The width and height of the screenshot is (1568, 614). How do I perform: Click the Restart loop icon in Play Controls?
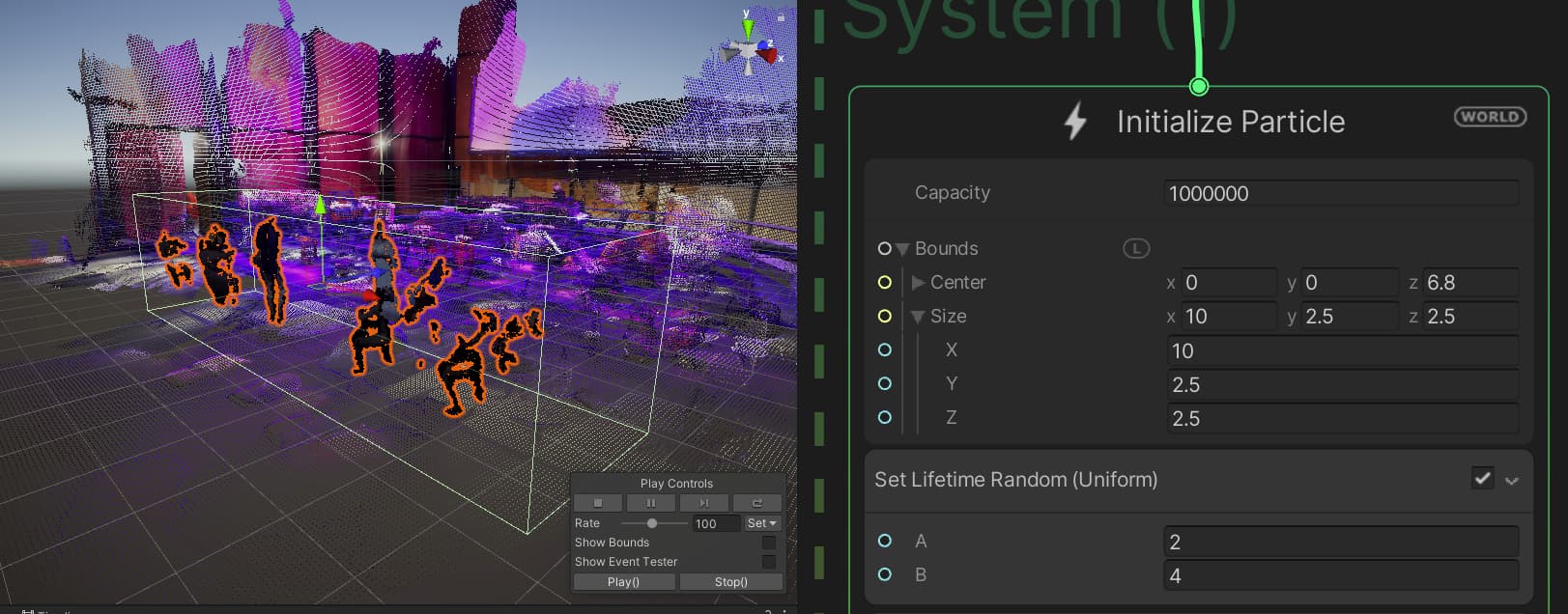pos(756,503)
